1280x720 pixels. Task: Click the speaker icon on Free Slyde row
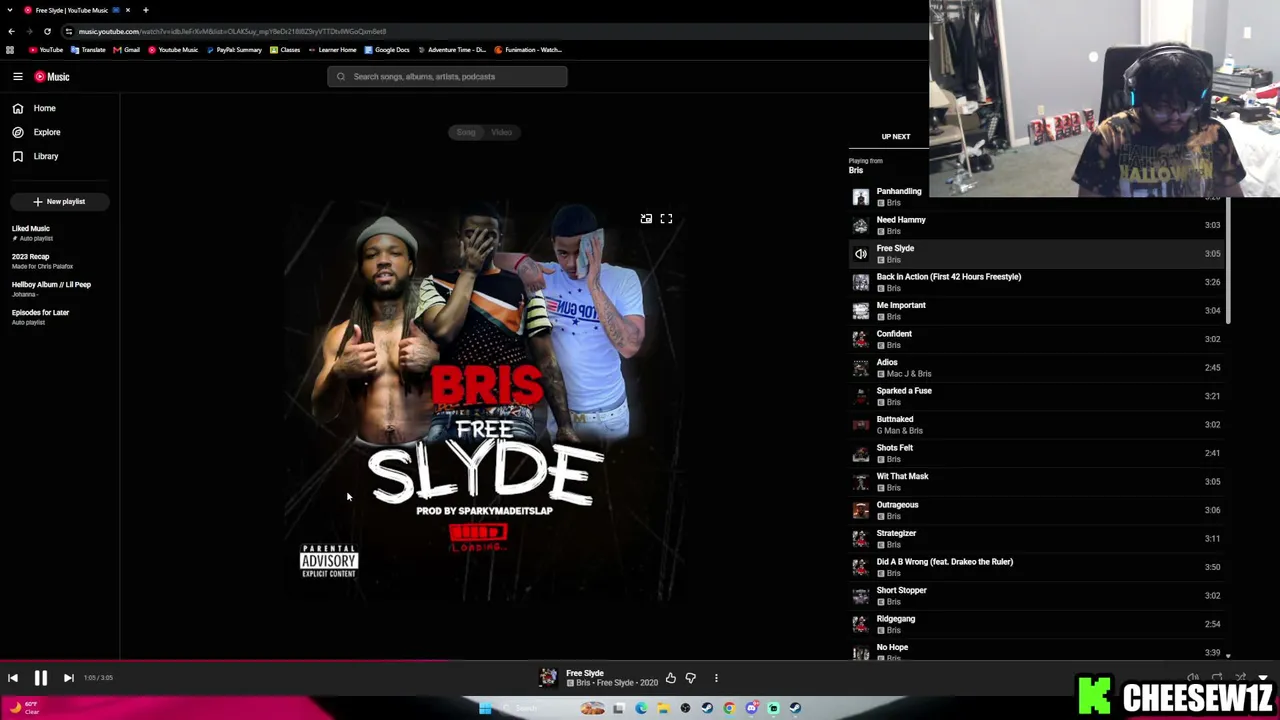pos(861,254)
